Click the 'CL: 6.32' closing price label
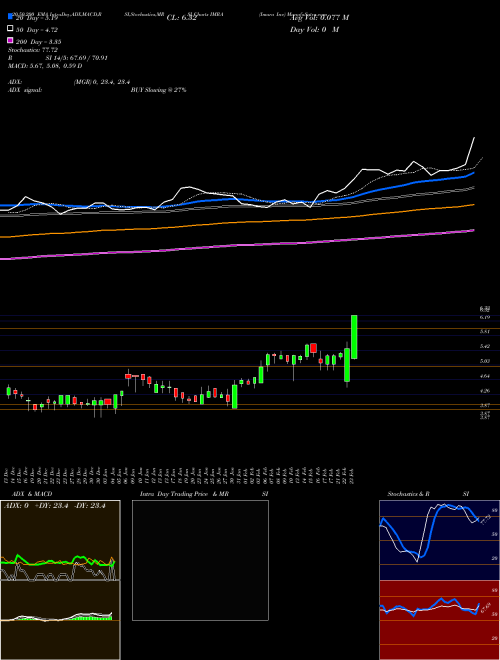The height and width of the screenshot is (660, 500). point(181,18)
